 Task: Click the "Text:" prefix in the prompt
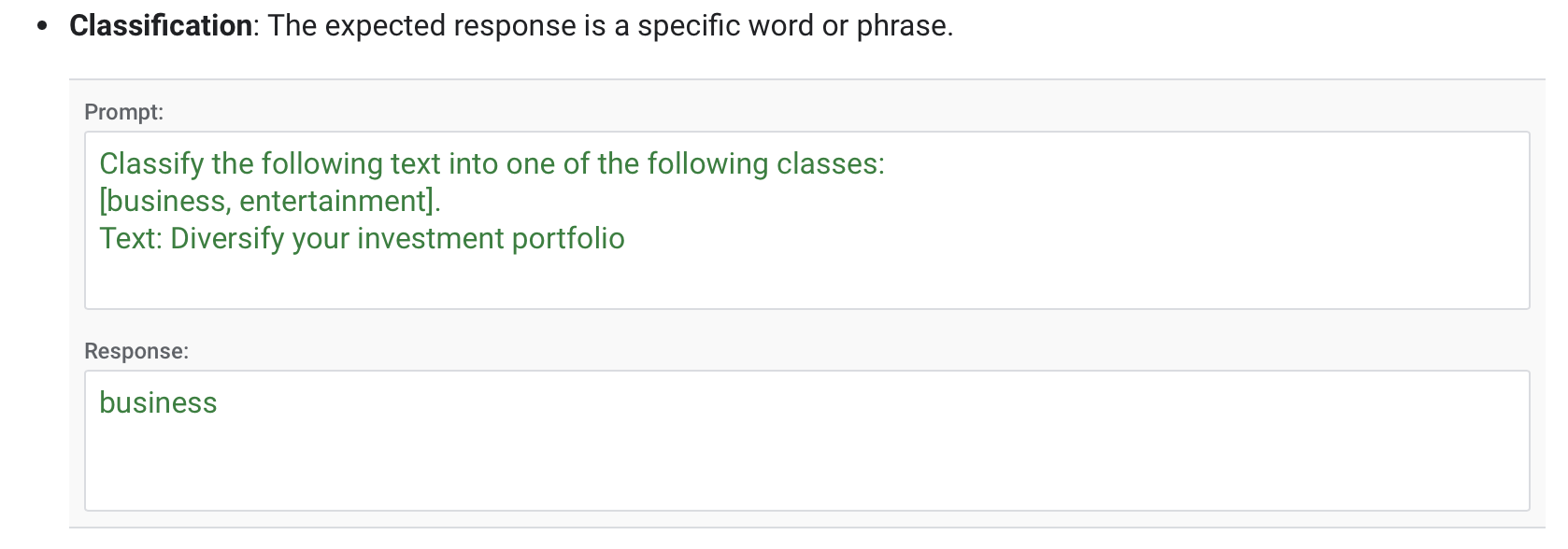point(131,238)
